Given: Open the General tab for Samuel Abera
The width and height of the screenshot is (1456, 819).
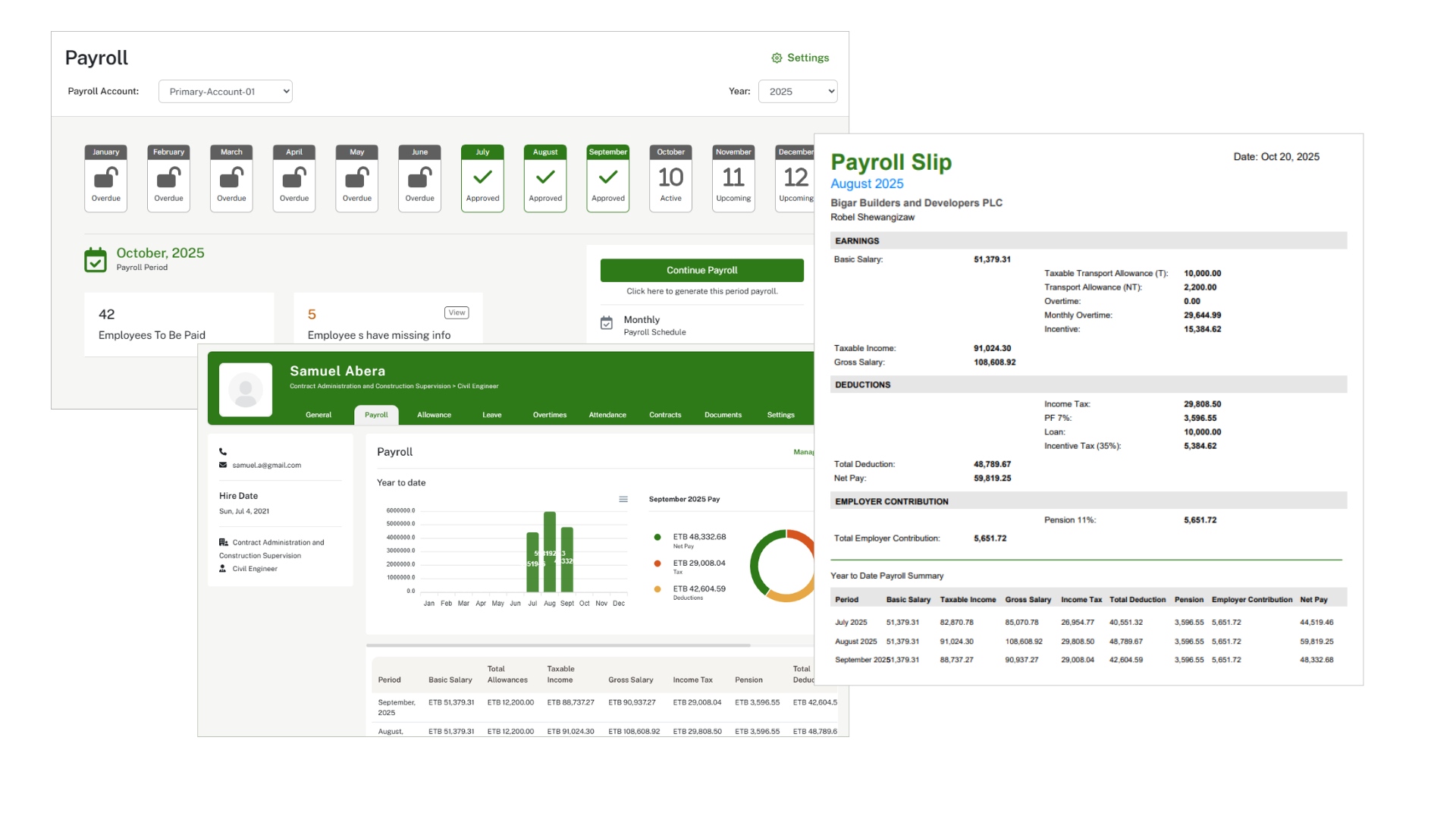Looking at the screenshot, I should tap(318, 415).
